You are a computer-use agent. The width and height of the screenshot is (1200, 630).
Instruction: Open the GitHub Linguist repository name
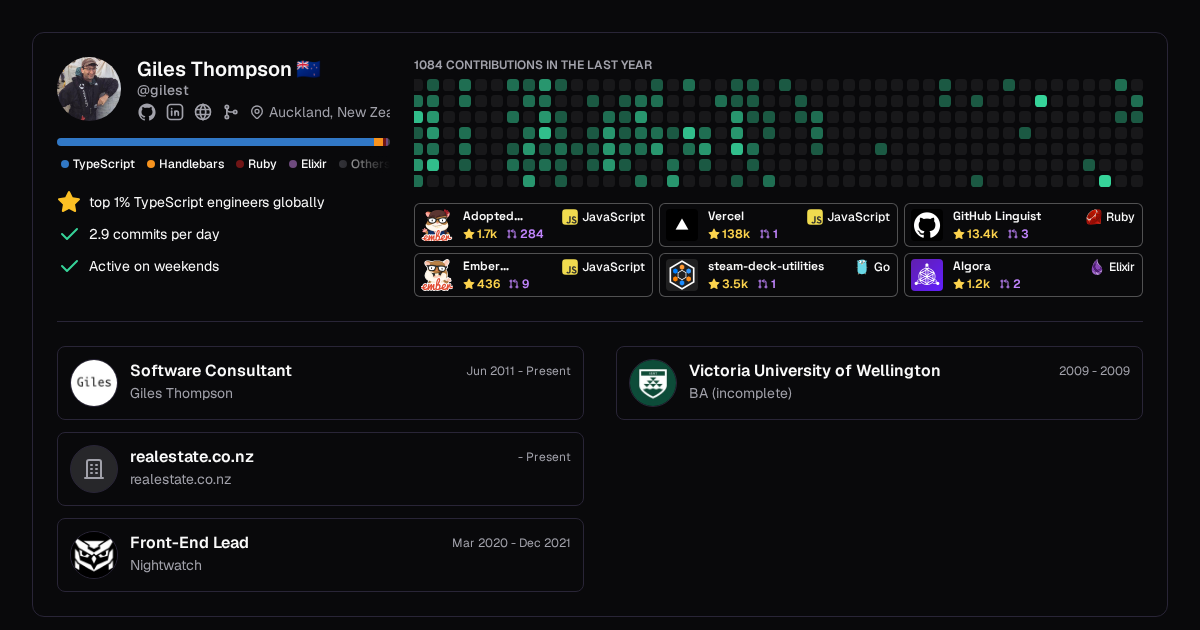pos(997,216)
